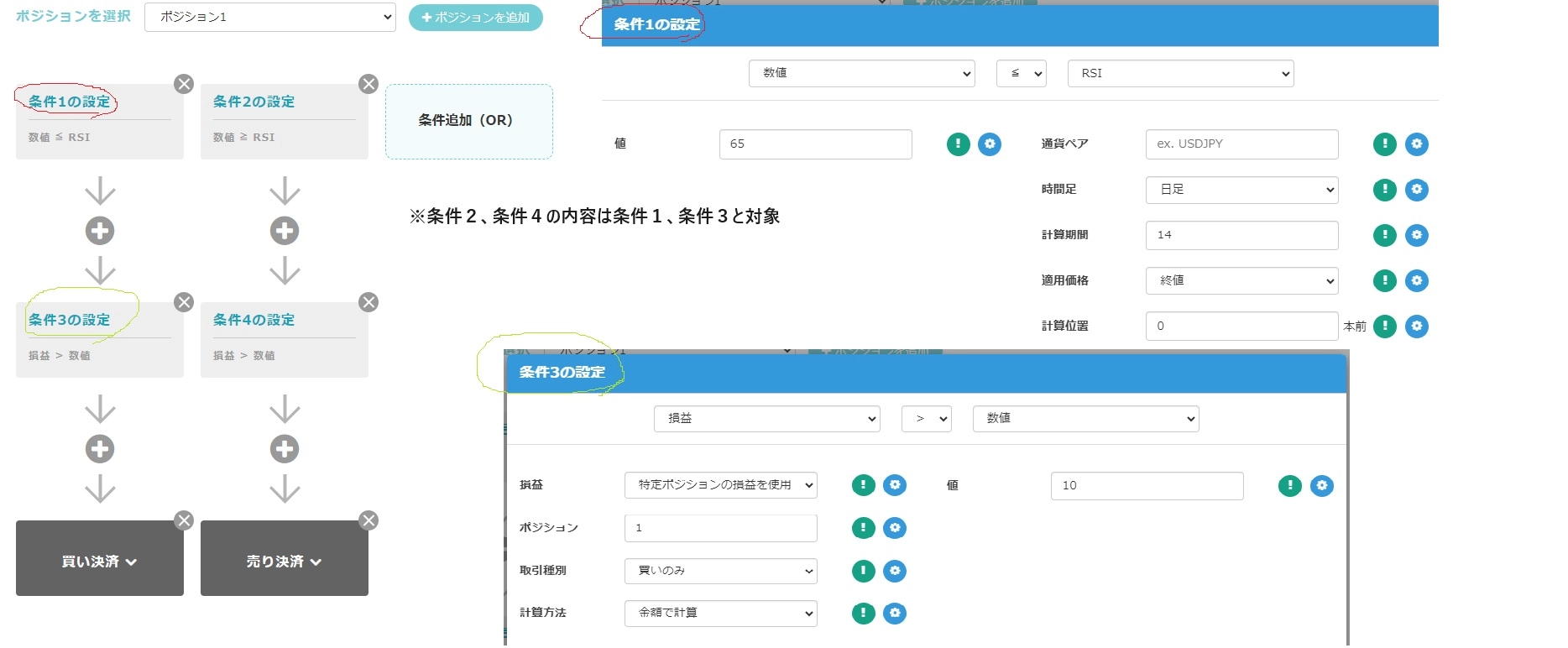This screenshot has width=1568, height=648.
Task: Click the 条件追加（OR） box
Action: coord(468,121)
